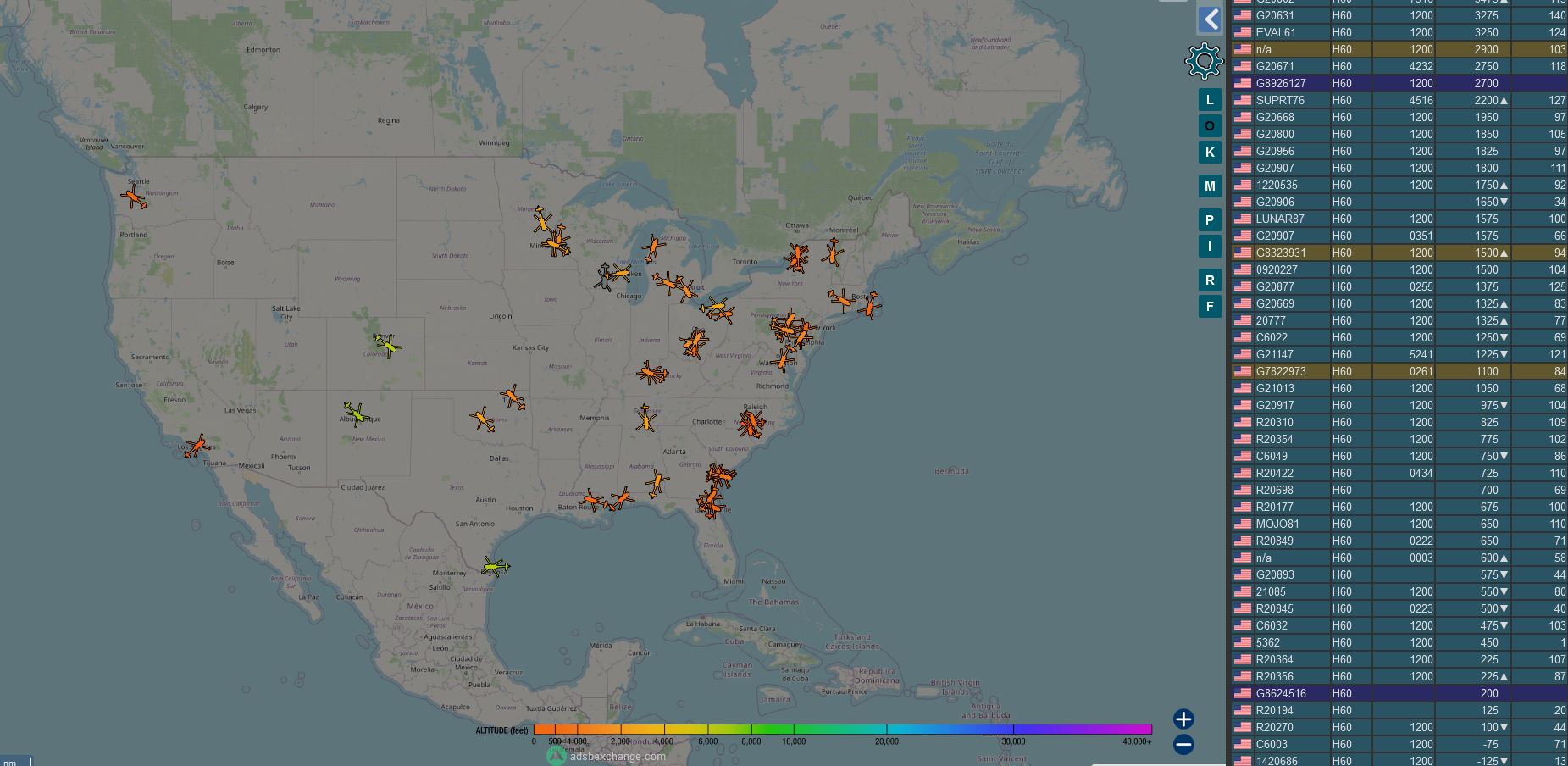Select the helicopter icon near Boston

pyautogui.click(x=869, y=304)
